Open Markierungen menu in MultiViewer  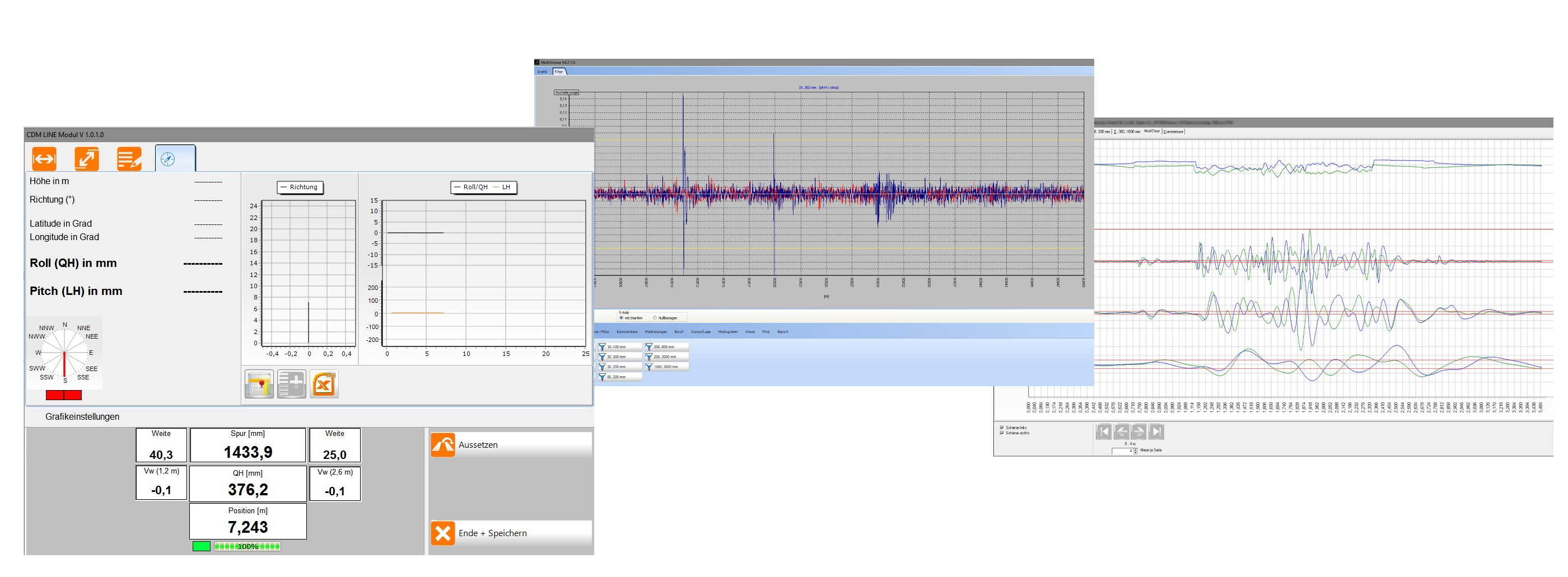(x=656, y=332)
